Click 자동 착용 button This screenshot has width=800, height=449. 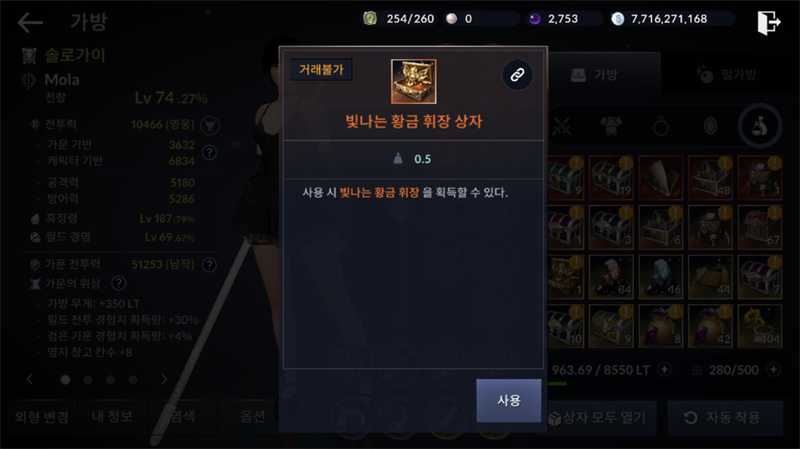click(x=724, y=418)
